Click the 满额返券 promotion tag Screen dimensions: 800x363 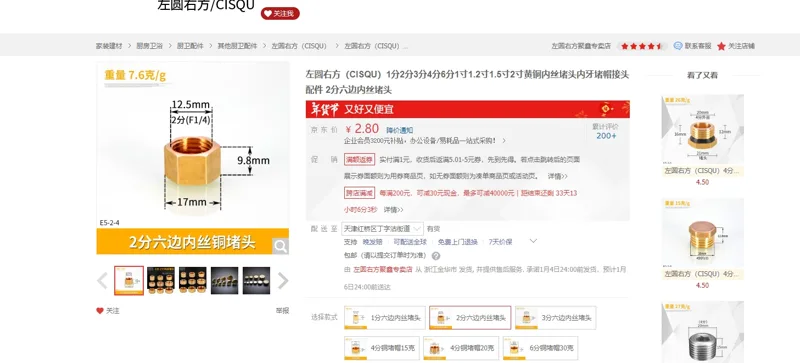tap(359, 159)
